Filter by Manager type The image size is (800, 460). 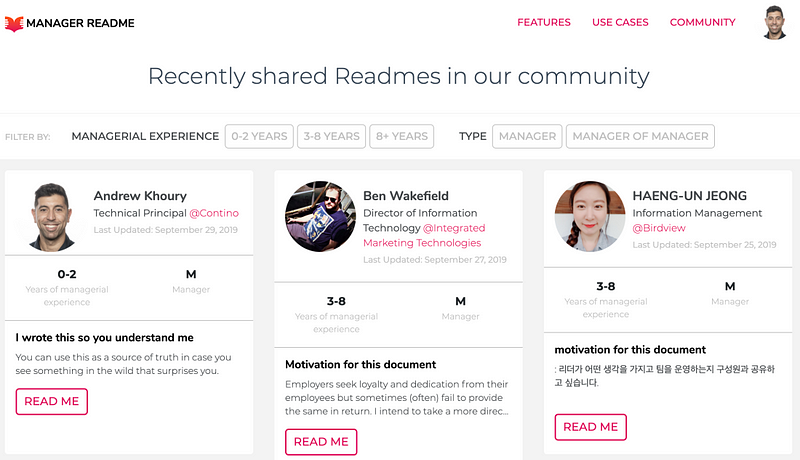tap(527, 136)
